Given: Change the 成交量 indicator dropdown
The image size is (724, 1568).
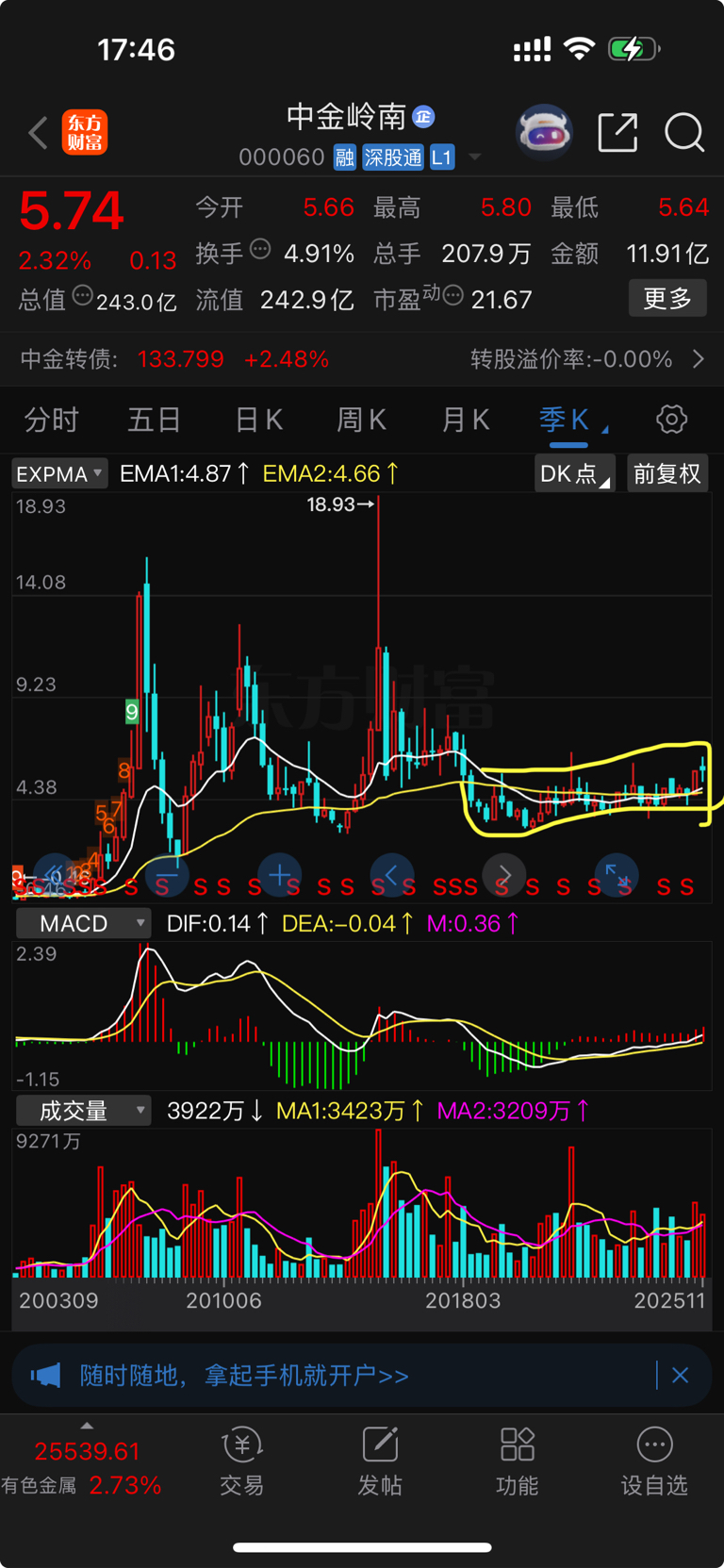Looking at the screenshot, I should pos(83,1111).
